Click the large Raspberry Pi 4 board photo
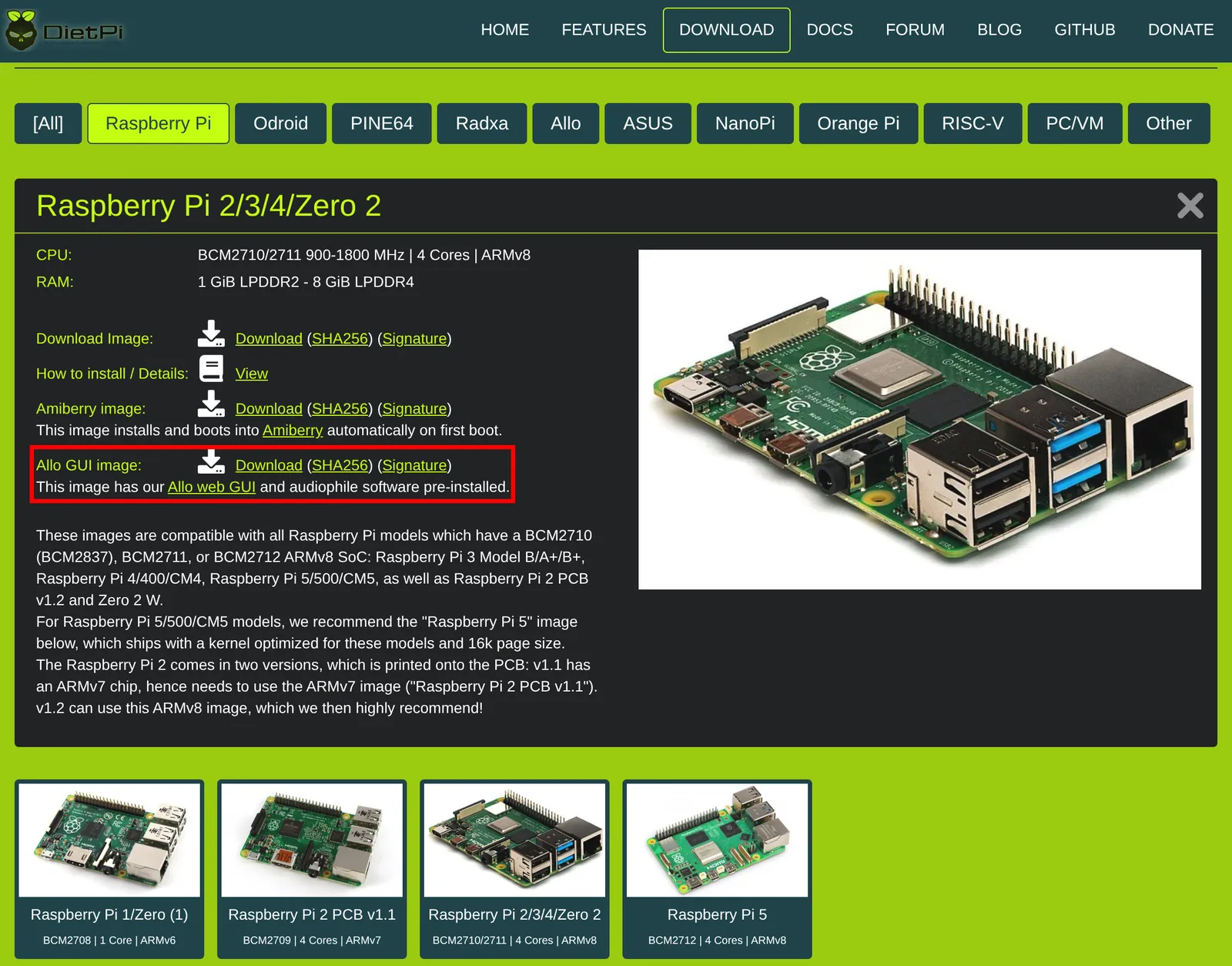1232x966 pixels. click(x=919, y=419)
